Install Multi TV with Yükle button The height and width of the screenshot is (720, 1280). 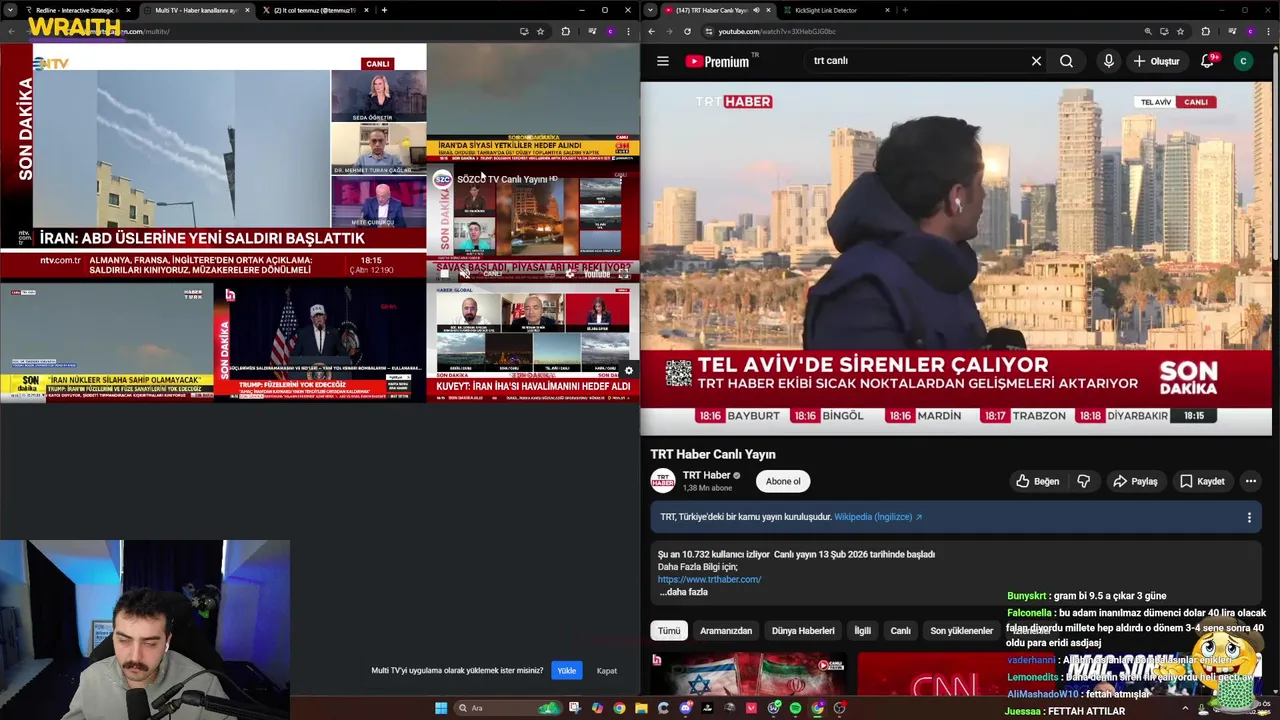point(567,671)
